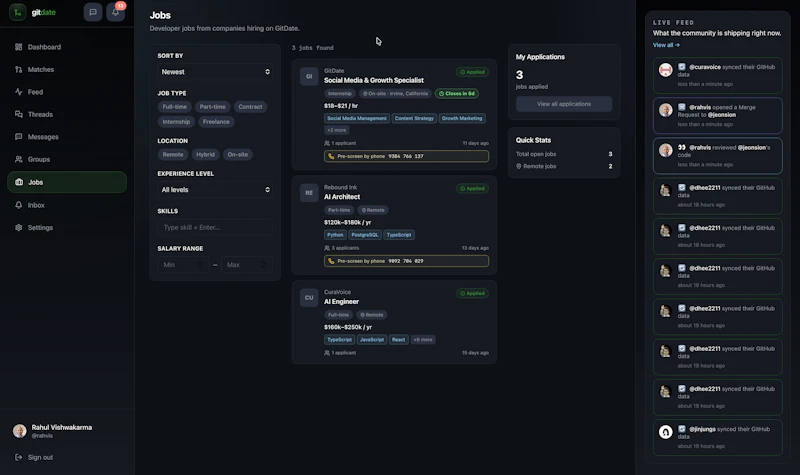Click the GI company logo
Screen dimensions: 800x475
coord(309,76)
